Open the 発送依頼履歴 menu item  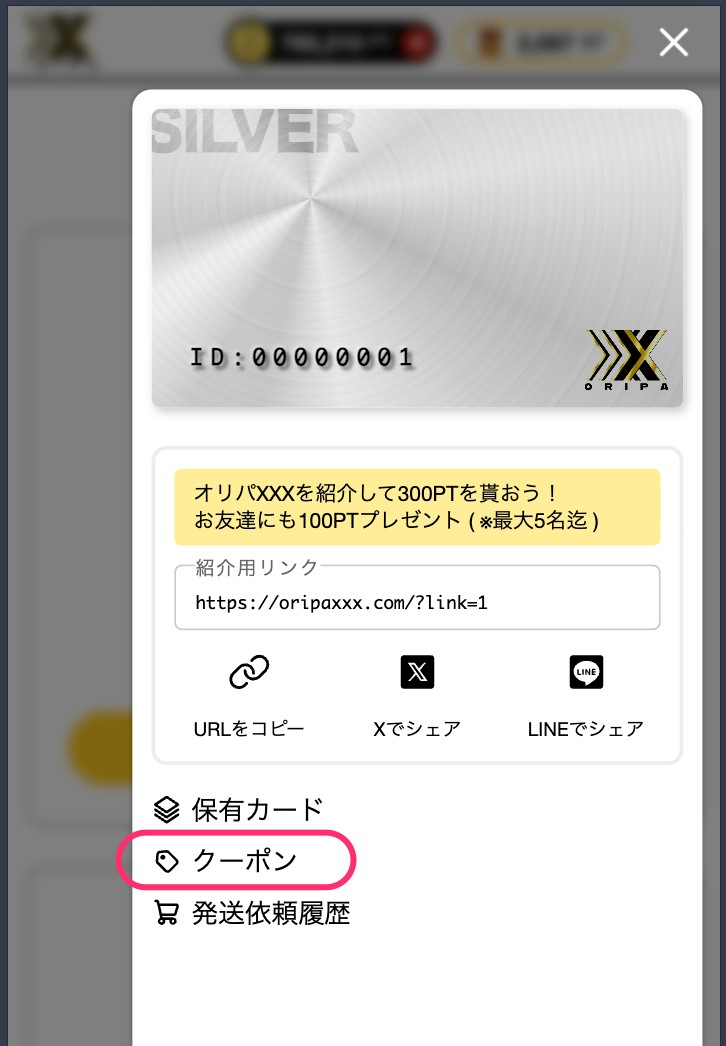(252, 913)
